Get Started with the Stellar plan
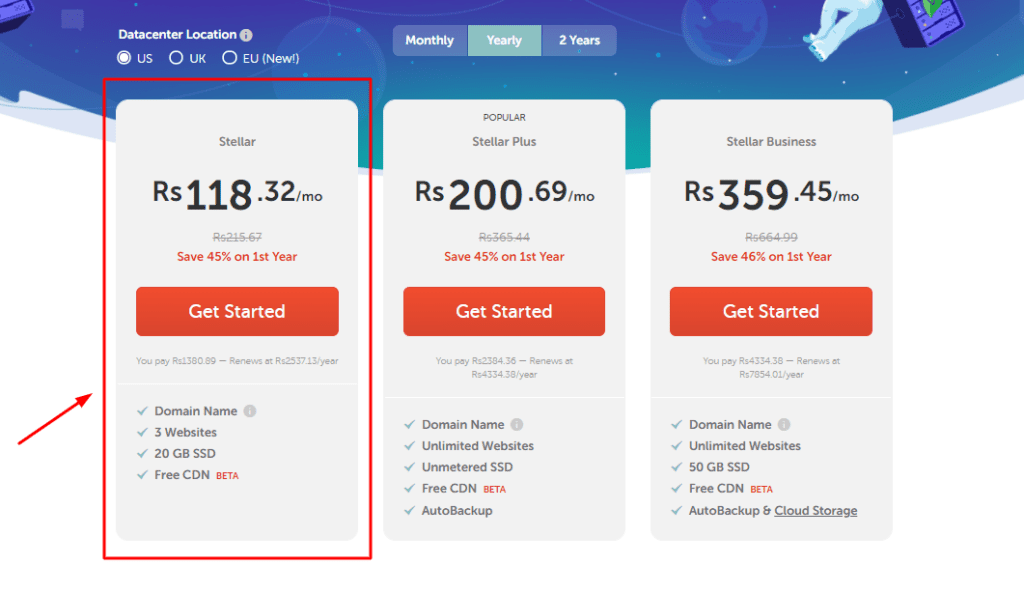The width and height of the screenshot is (1024, 594). pos(236,311)
